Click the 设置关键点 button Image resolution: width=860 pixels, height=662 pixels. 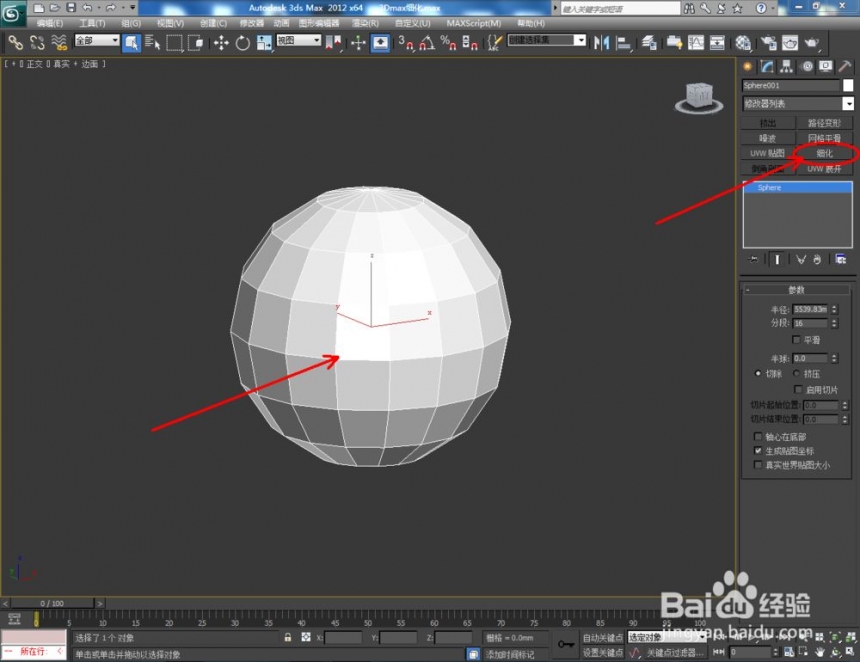tap(602, 652)
